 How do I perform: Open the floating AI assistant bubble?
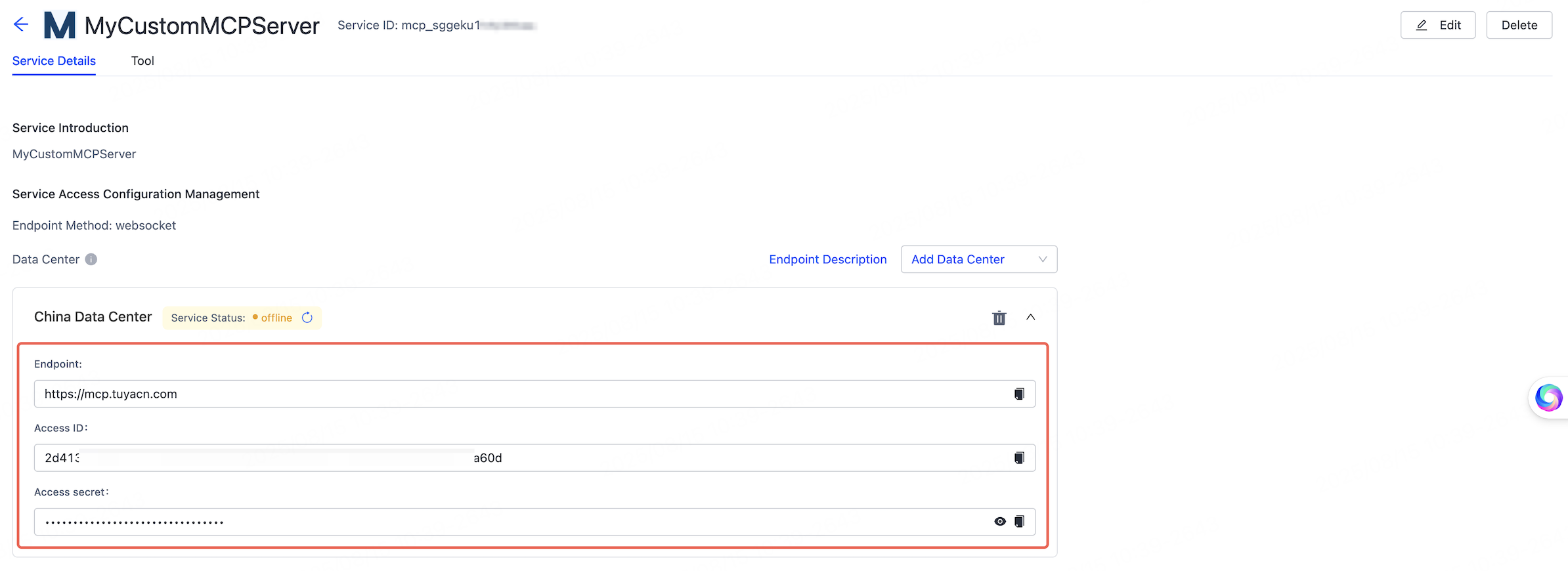1548,398
